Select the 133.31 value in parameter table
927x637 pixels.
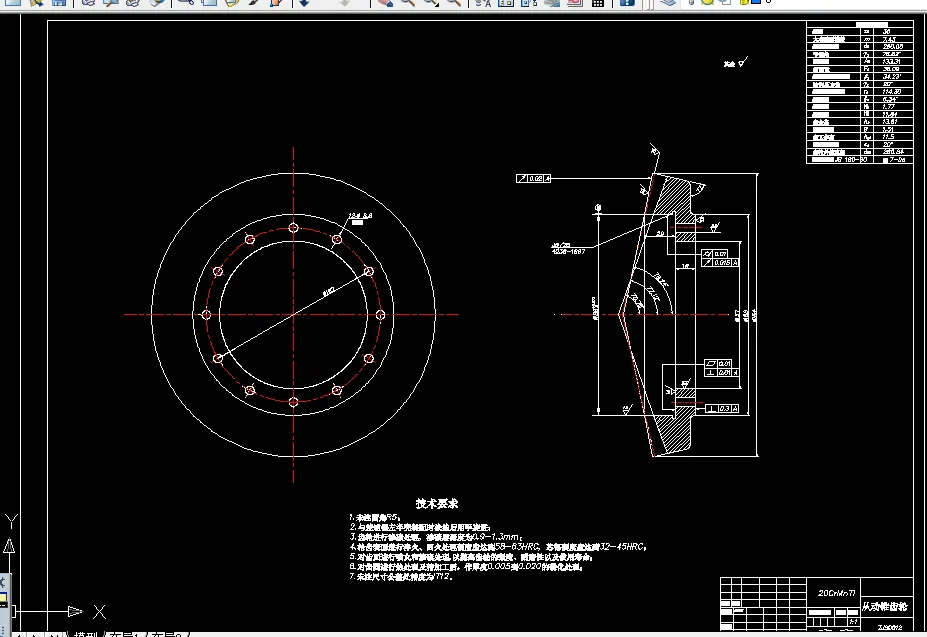coord(891,62)
